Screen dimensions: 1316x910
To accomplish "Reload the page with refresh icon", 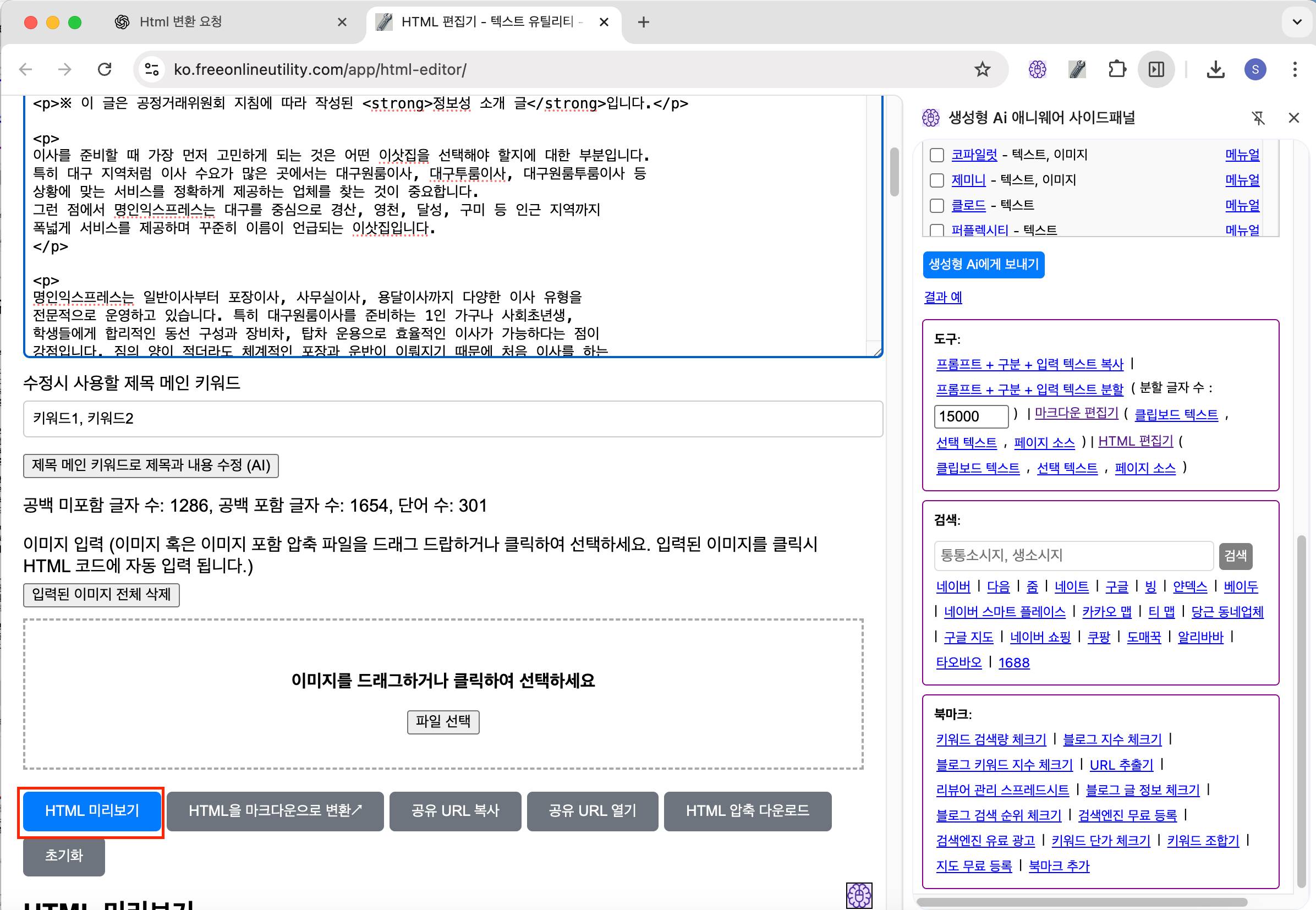I will pyautogui.click(x=105, y=69).
